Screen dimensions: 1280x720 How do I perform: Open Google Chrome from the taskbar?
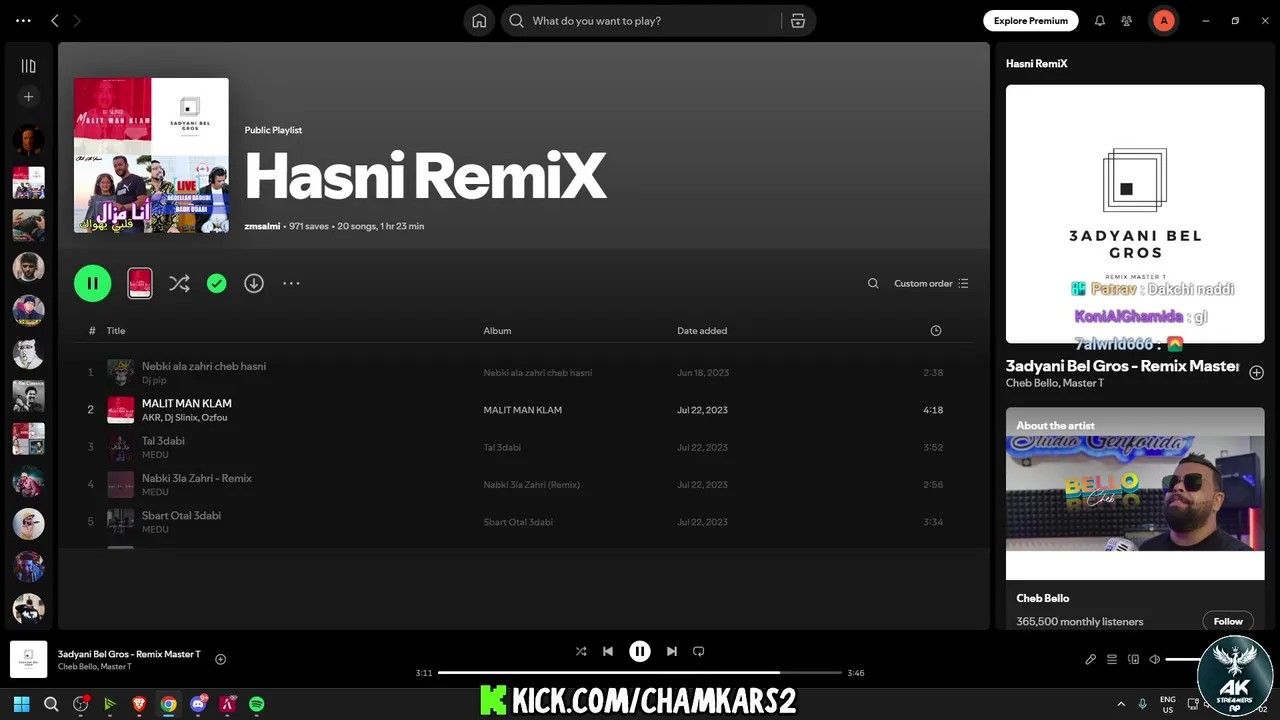coord(169,704)
